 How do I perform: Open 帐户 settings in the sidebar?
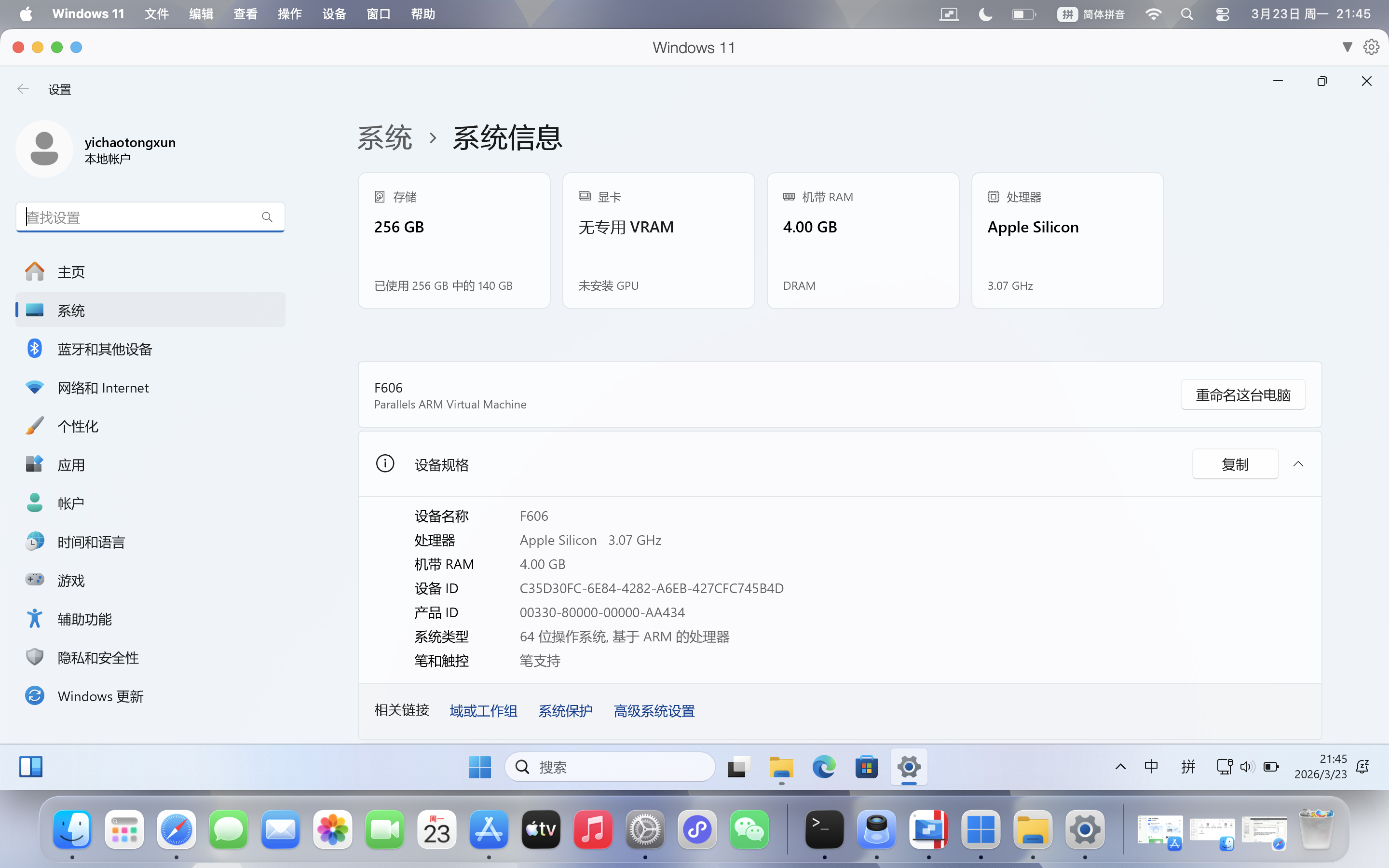(70, 502)
